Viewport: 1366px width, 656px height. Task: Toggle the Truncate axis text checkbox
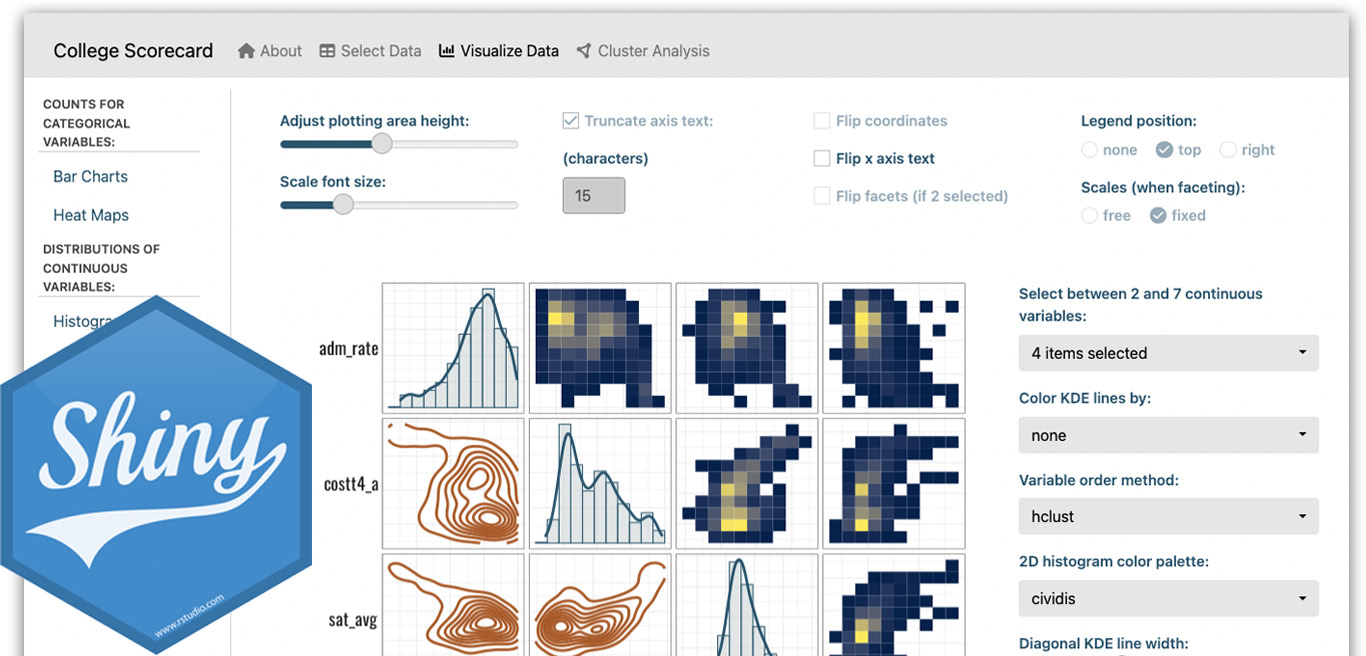click(x=571, y=121)
